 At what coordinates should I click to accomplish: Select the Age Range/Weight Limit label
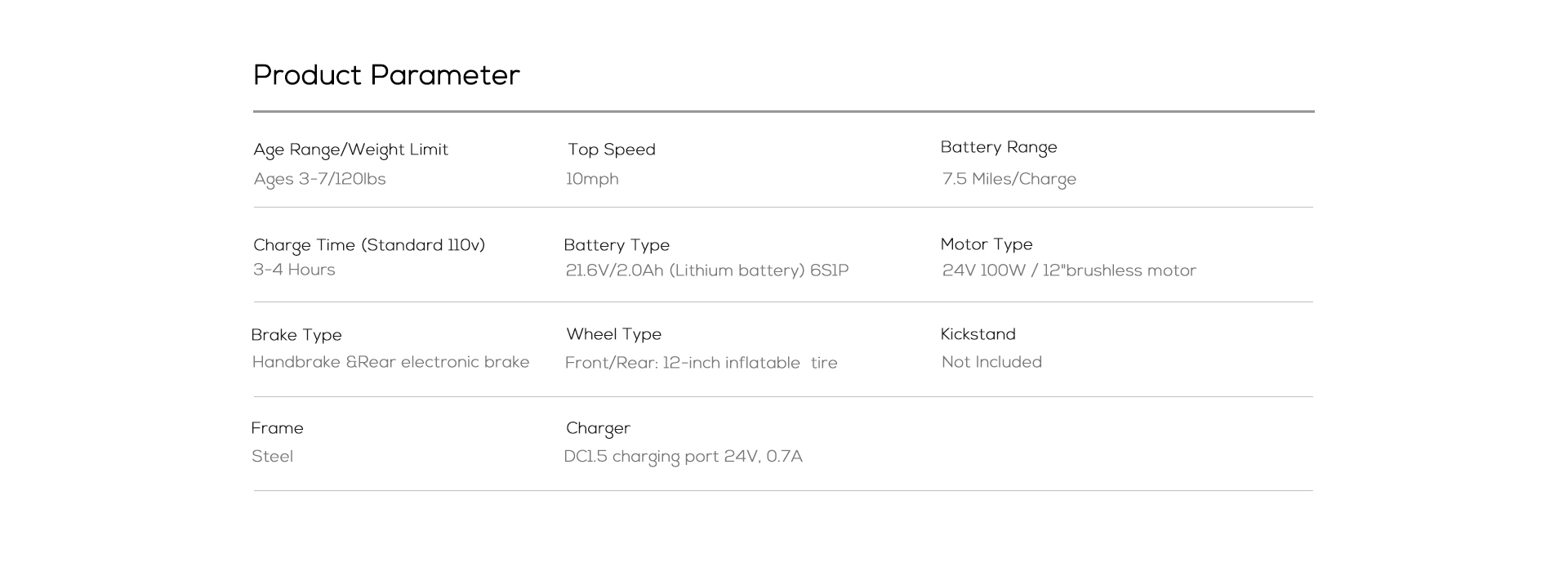pyautogui.click(x=351, y=150)
